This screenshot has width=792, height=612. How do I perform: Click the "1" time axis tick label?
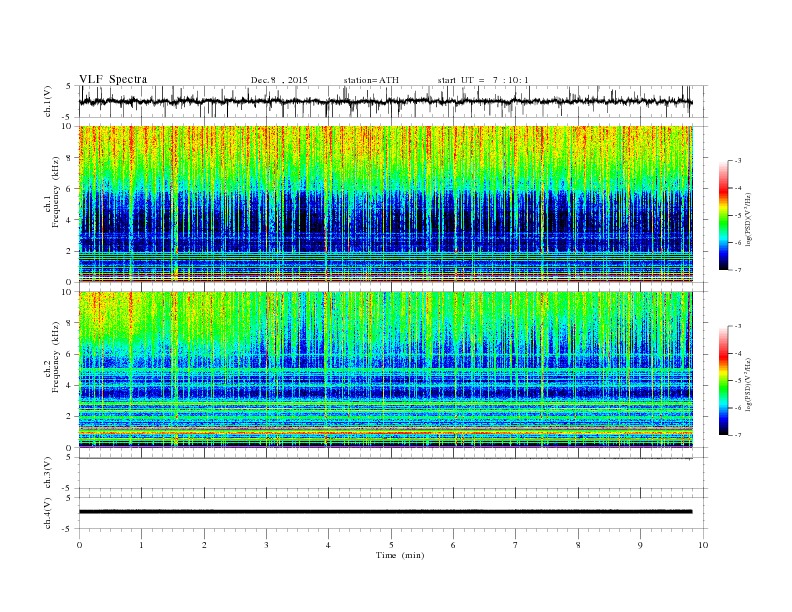[141, 545]
